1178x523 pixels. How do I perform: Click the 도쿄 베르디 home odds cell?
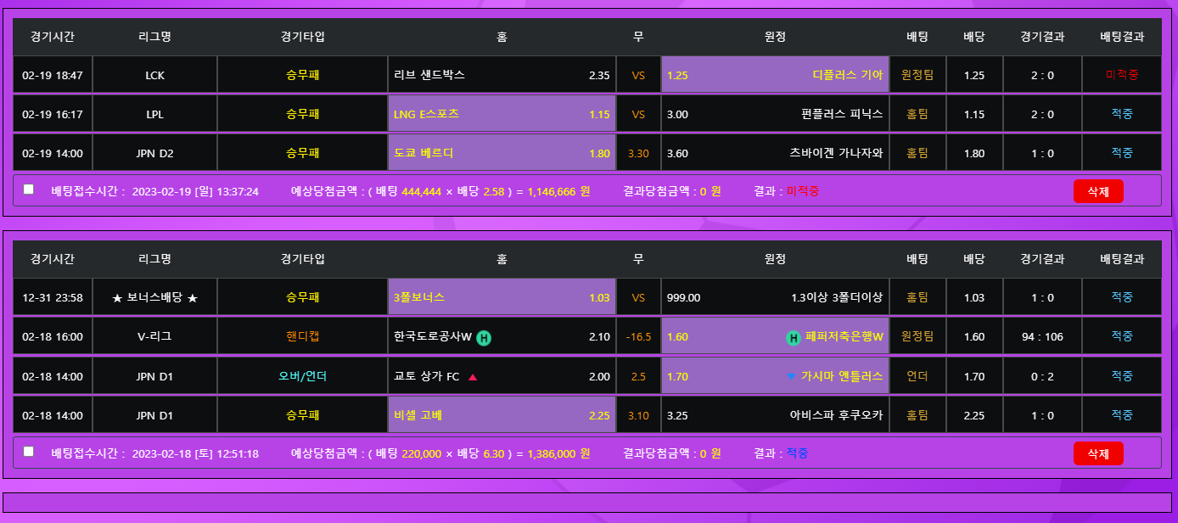point(501,153)
